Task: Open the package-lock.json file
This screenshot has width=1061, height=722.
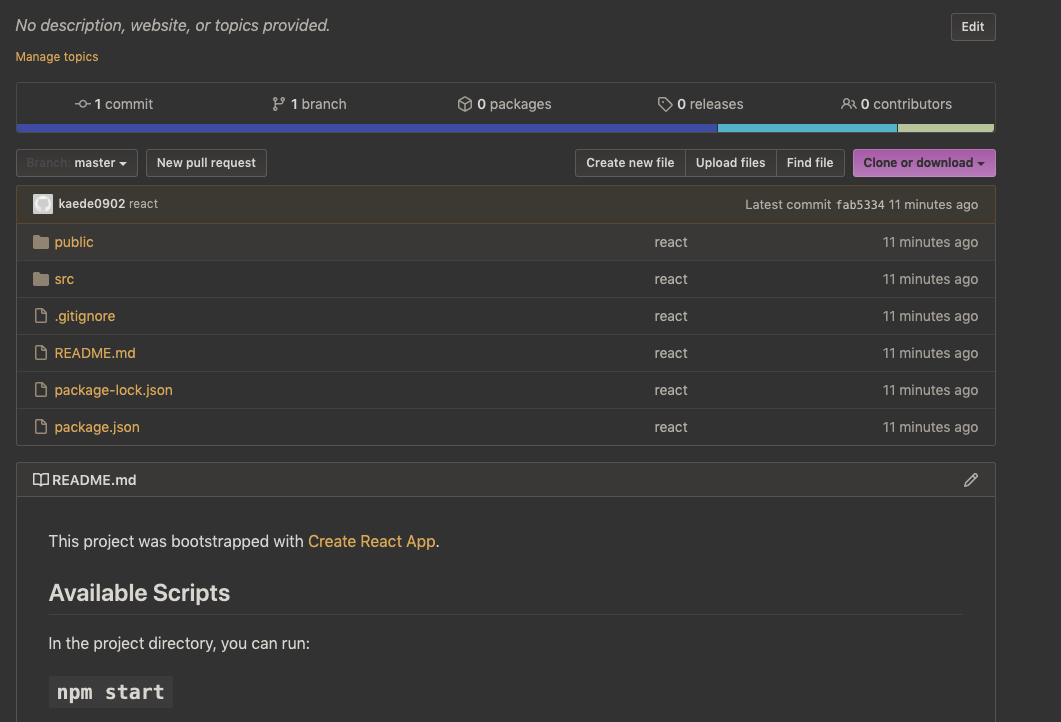Action: 113,390
